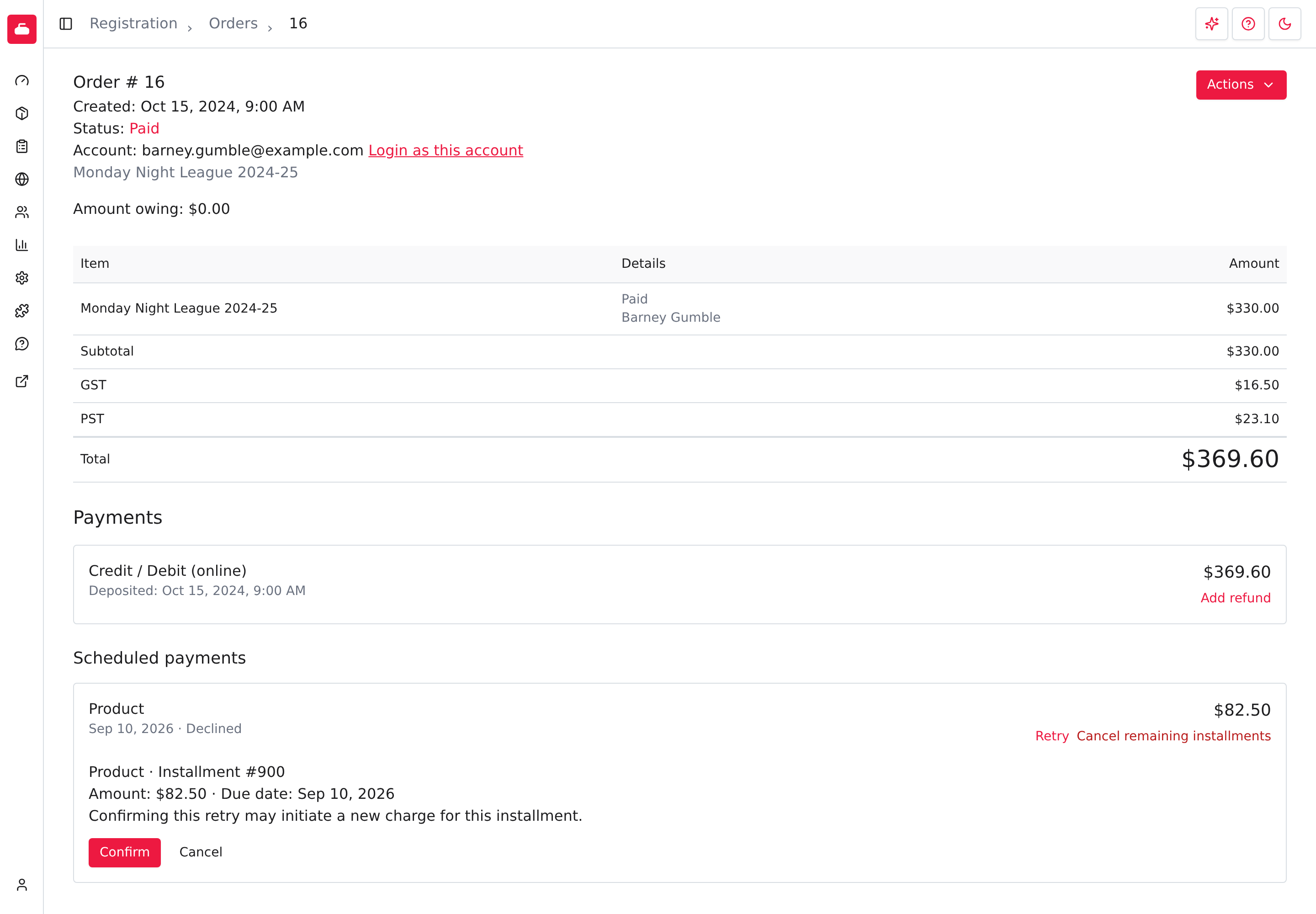Viewport: 1316px width, 914px height.
Task: Click the Barney Gumble details text
Action: click(671, 317)
